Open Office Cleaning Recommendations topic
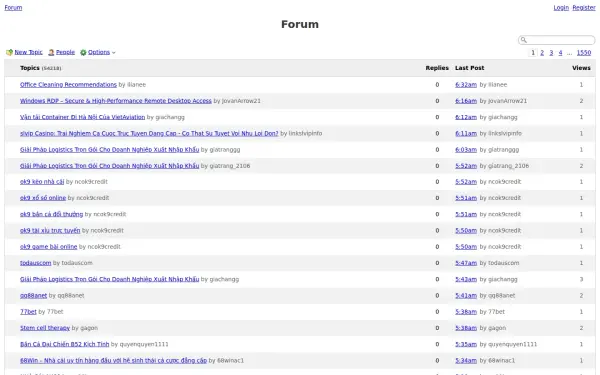The width and height of the screenshot is (600, 375). coord(68,85)
